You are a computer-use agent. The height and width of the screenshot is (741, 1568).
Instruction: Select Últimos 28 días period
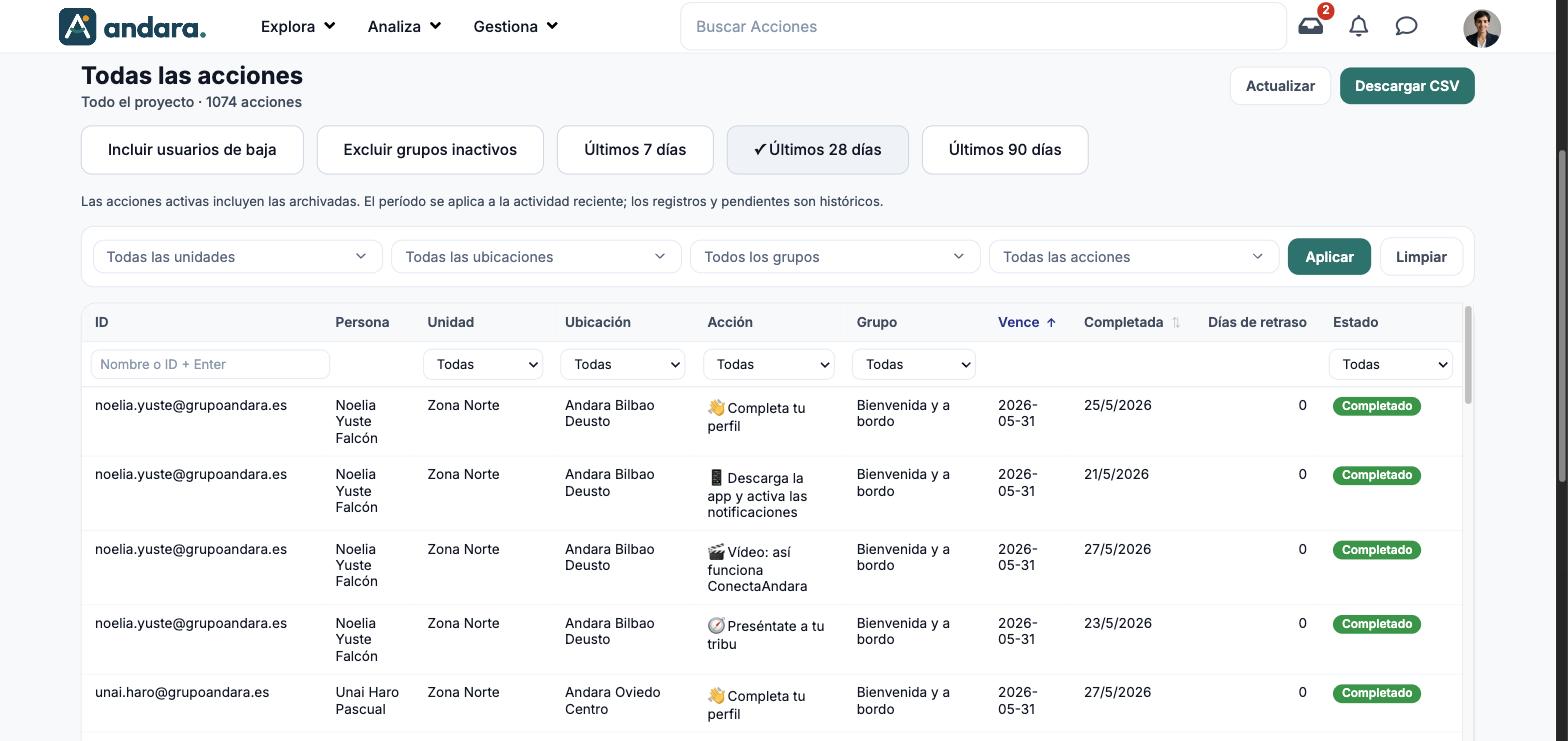coord(817,150)
